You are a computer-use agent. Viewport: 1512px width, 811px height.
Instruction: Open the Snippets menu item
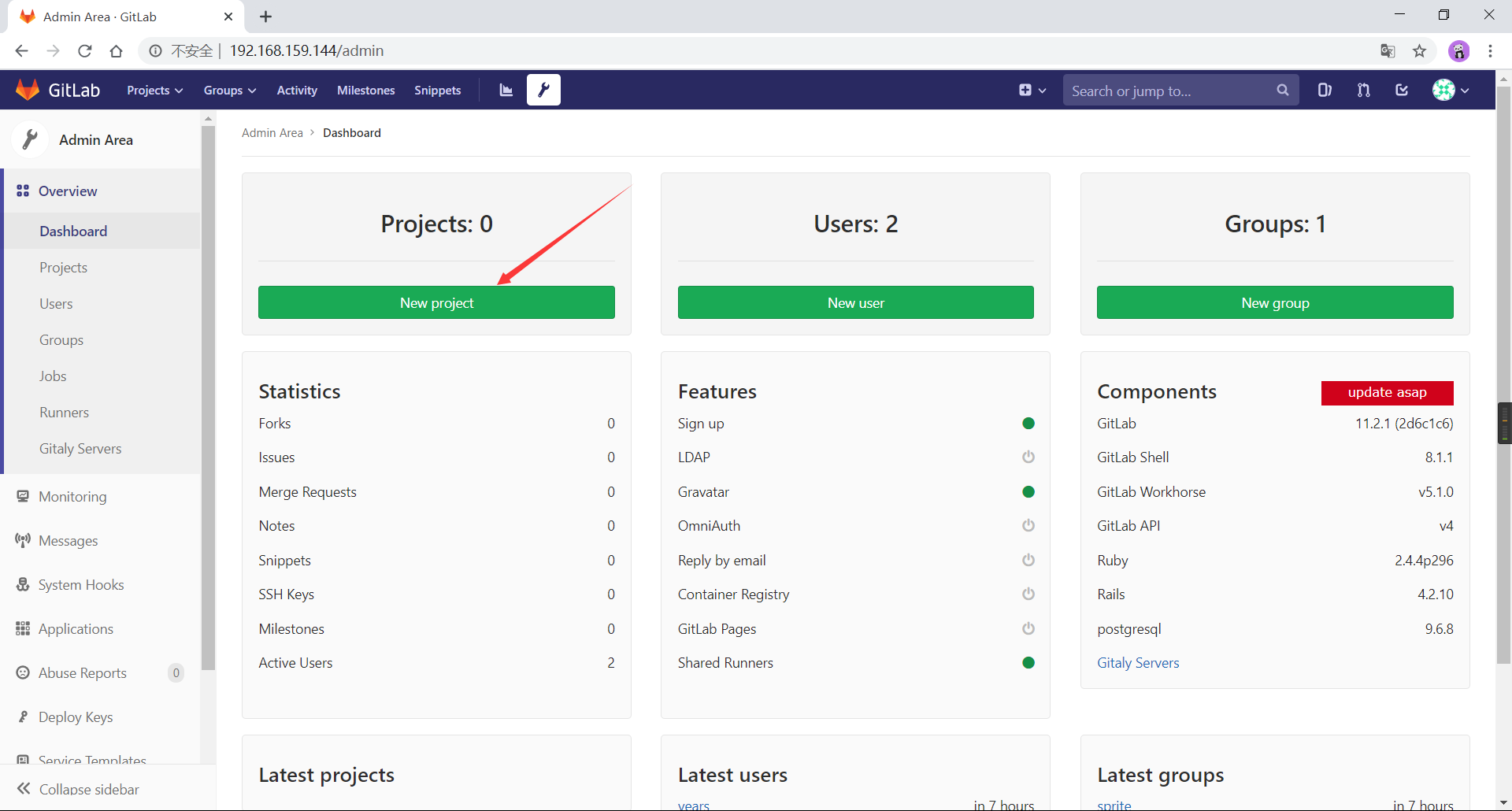(438, 91)
